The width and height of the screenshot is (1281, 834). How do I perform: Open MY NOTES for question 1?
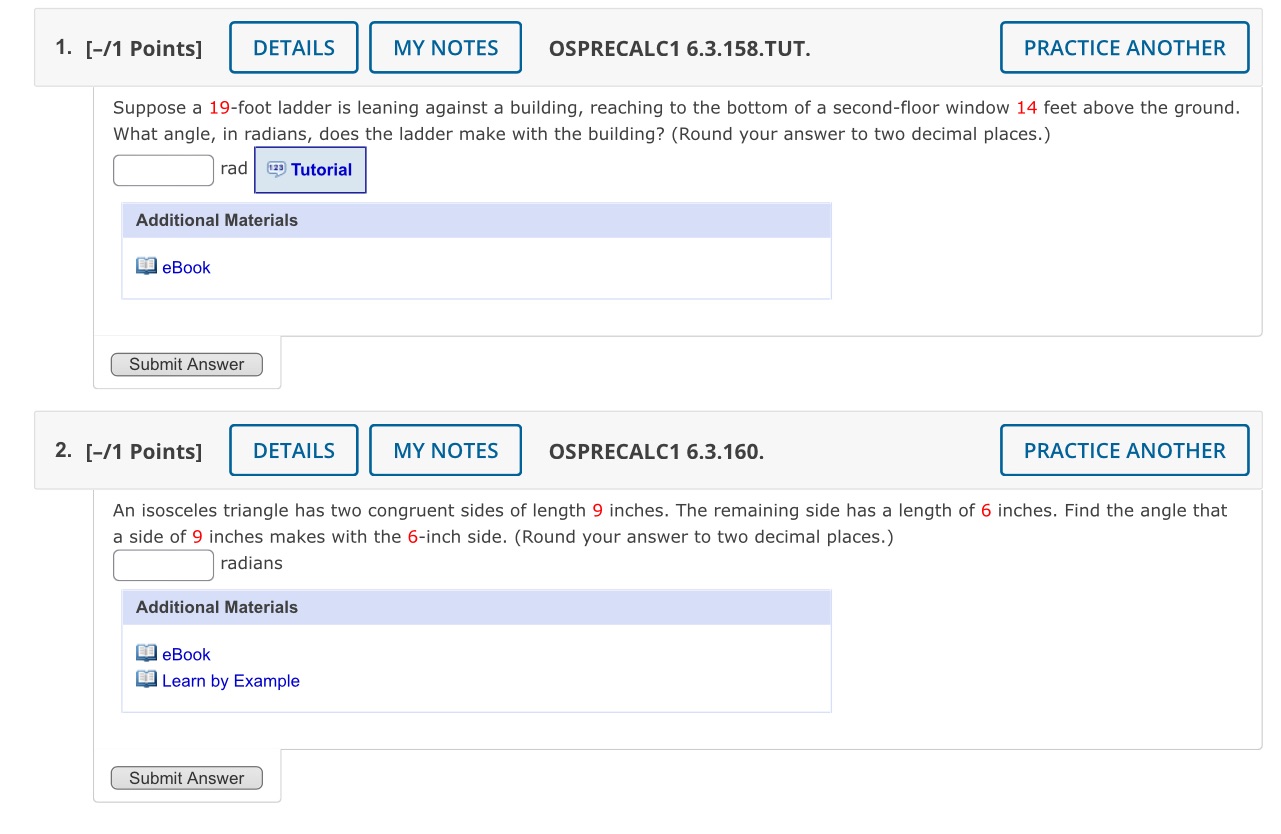(x=446, y=48)
